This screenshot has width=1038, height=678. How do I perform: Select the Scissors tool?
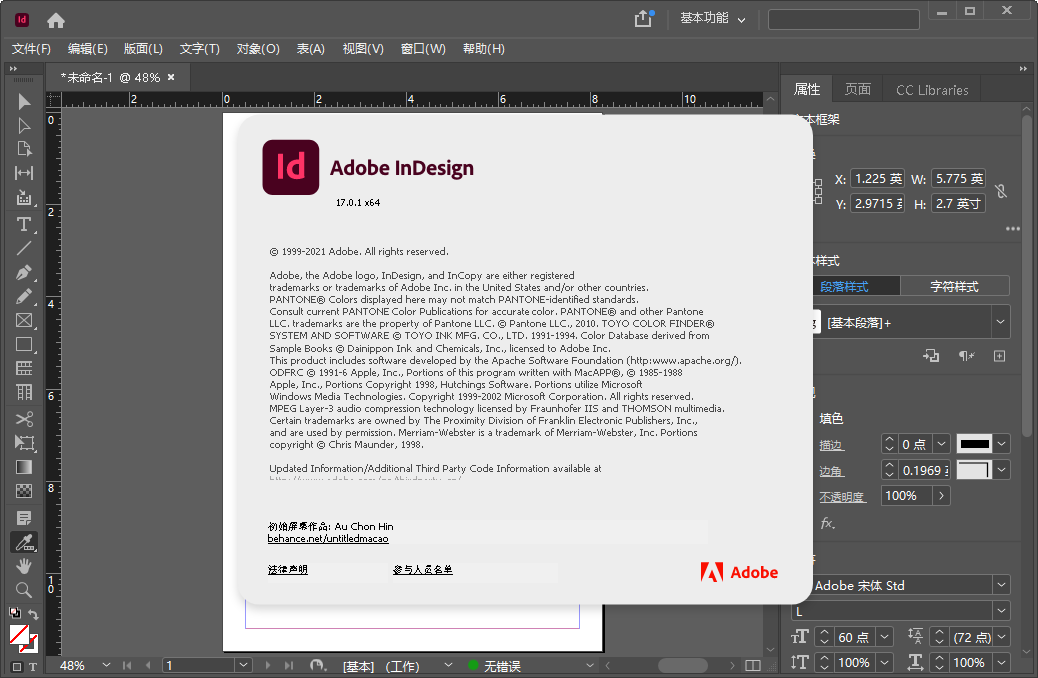[22, 417]
